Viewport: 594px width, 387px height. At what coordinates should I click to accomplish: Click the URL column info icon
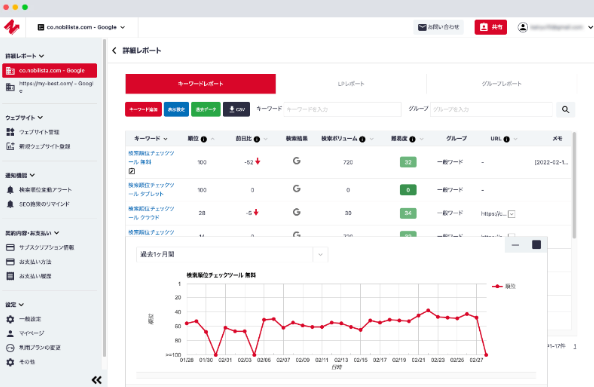pos(506,139)
